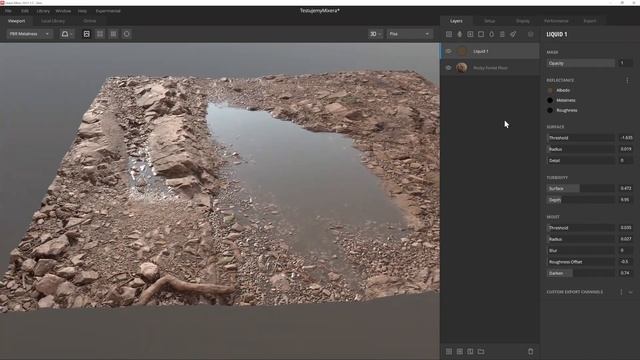This screenshot has height=360, width=640.
Task: Select the Liquid 1 layer
Action: 490,51
